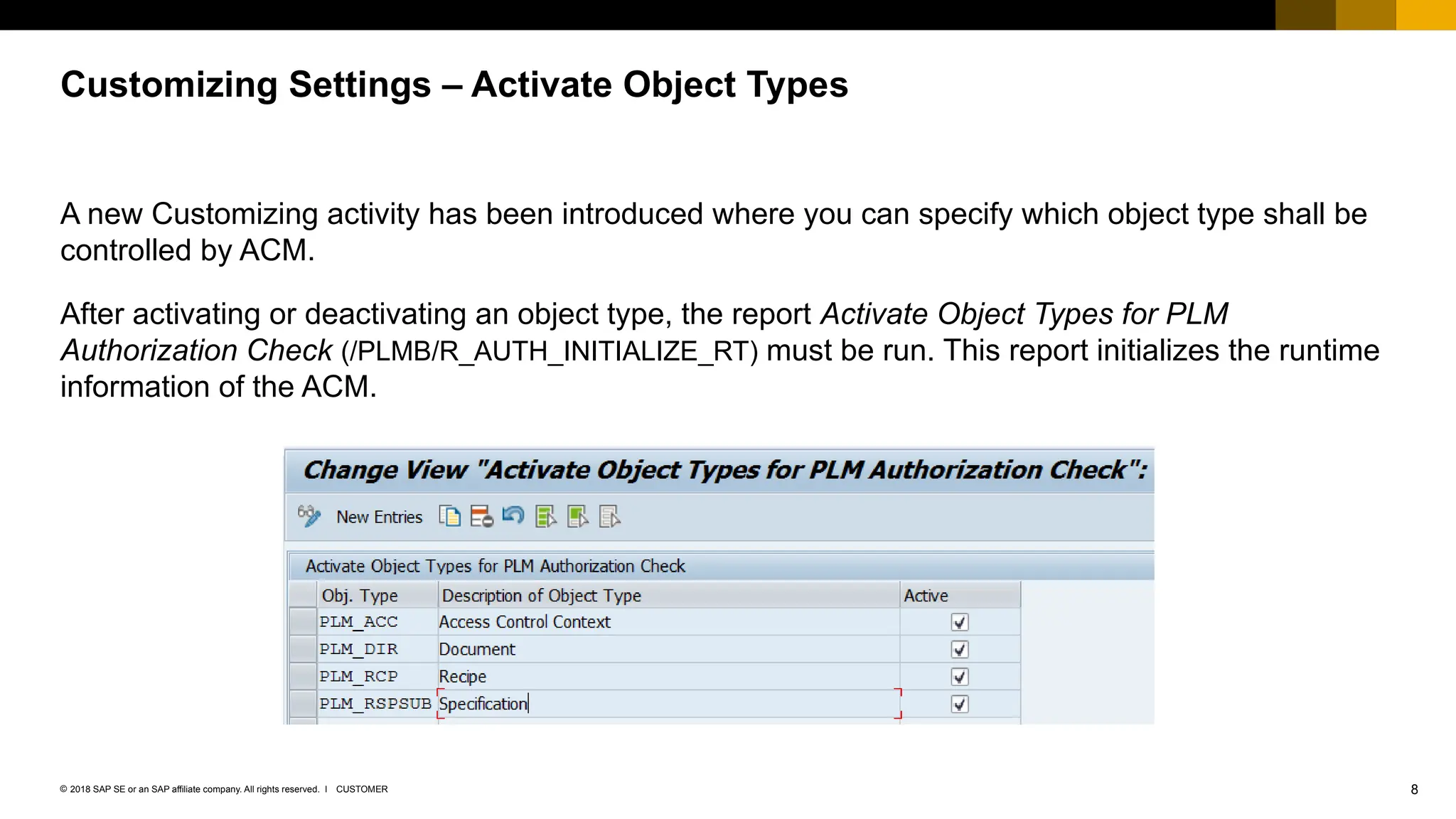Screen dimensions: 1456x819
Task: Click the New Entries button
Action: pos(379,518)
